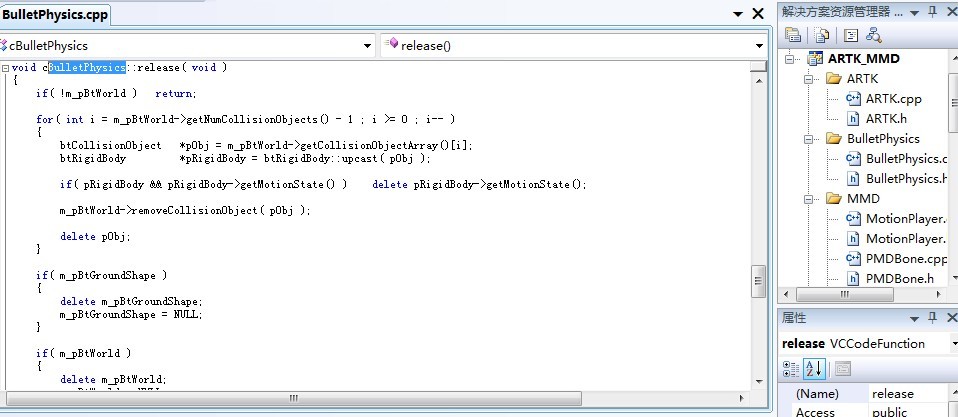Click the editor scroll right arrow
This screenshot has height=417, width=958.
coord(742,399)
